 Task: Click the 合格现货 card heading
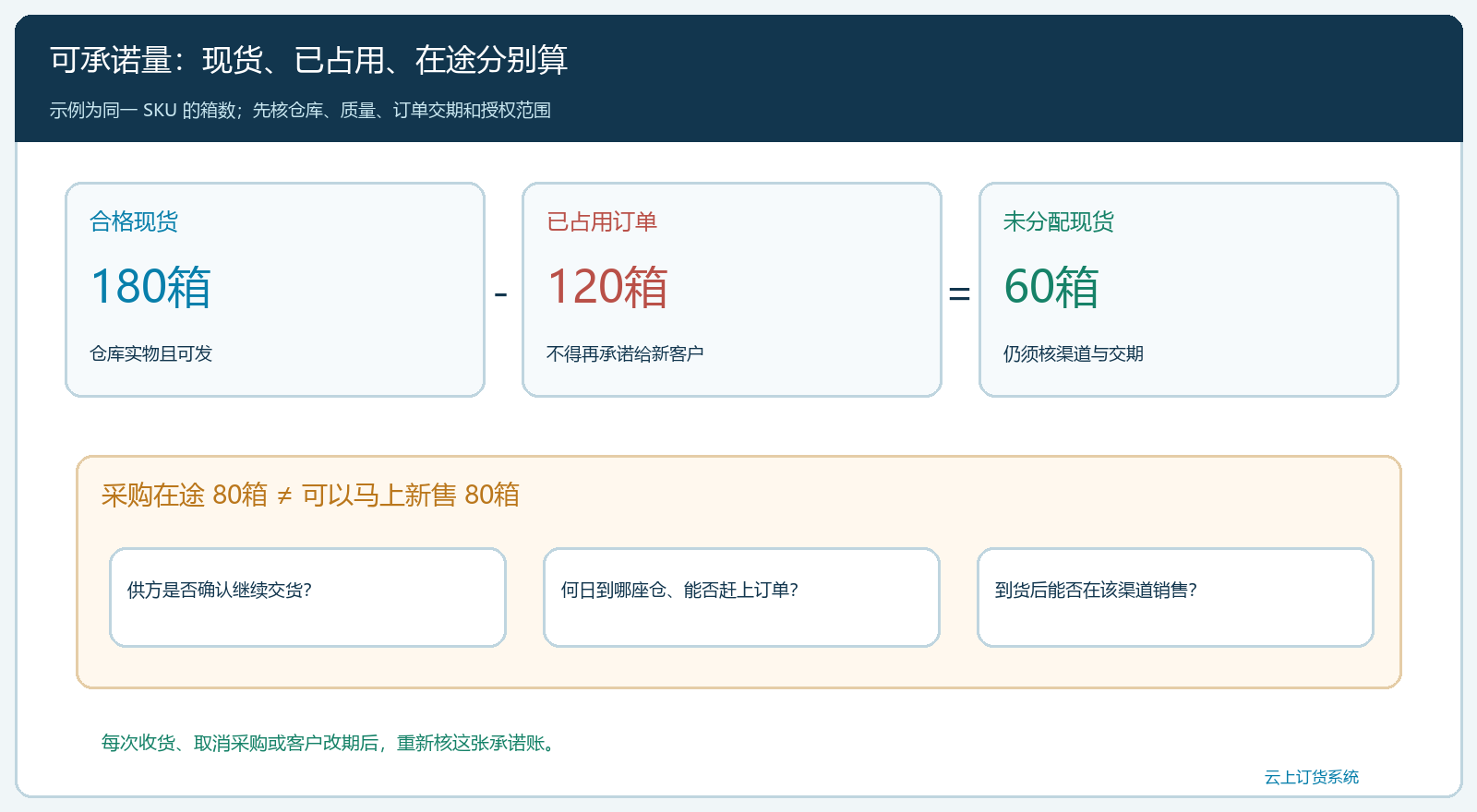(134, 221)
